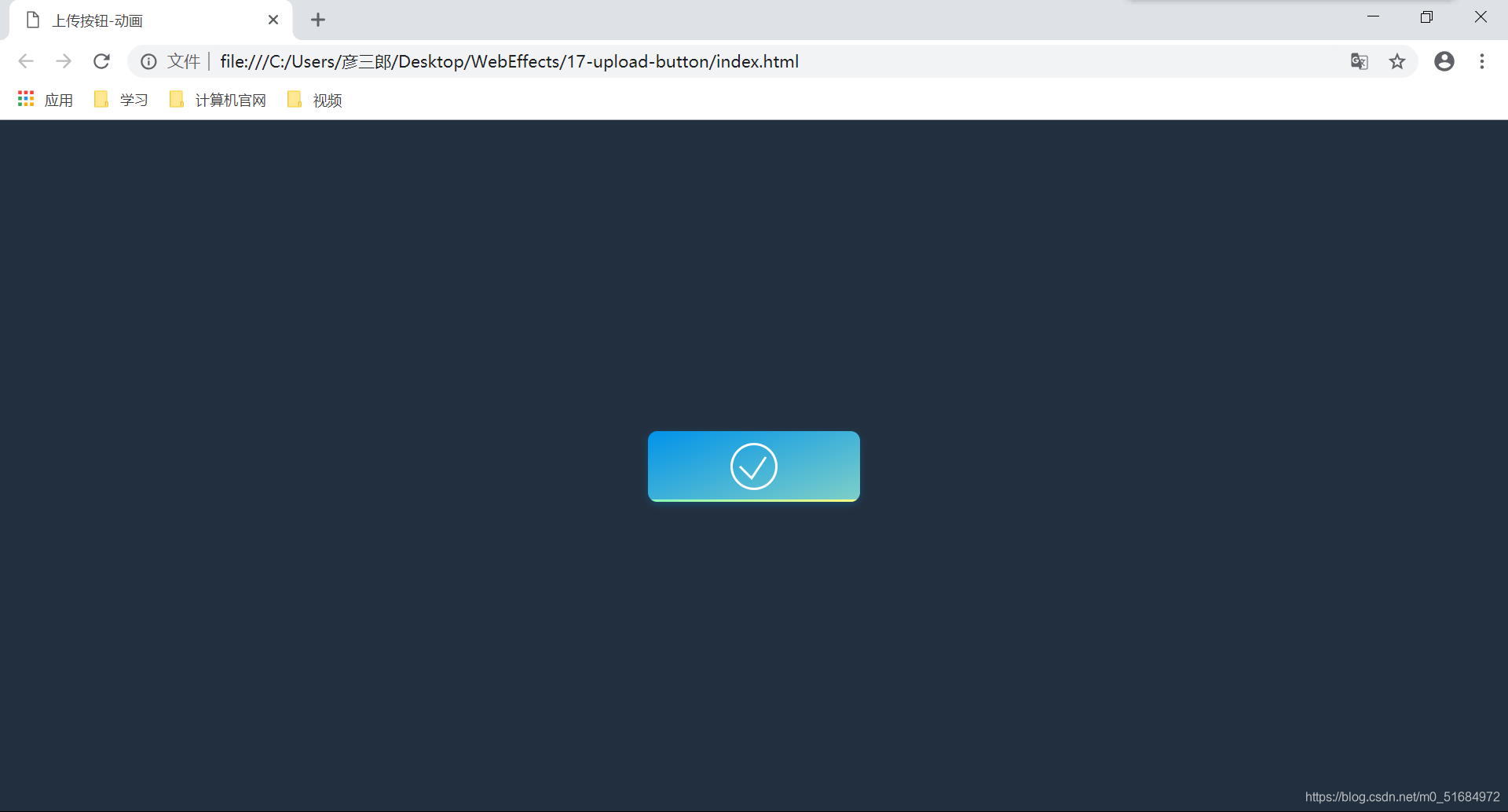Go back to the previous page
The width and height of the screenshot is (1508, 812).
26,61
